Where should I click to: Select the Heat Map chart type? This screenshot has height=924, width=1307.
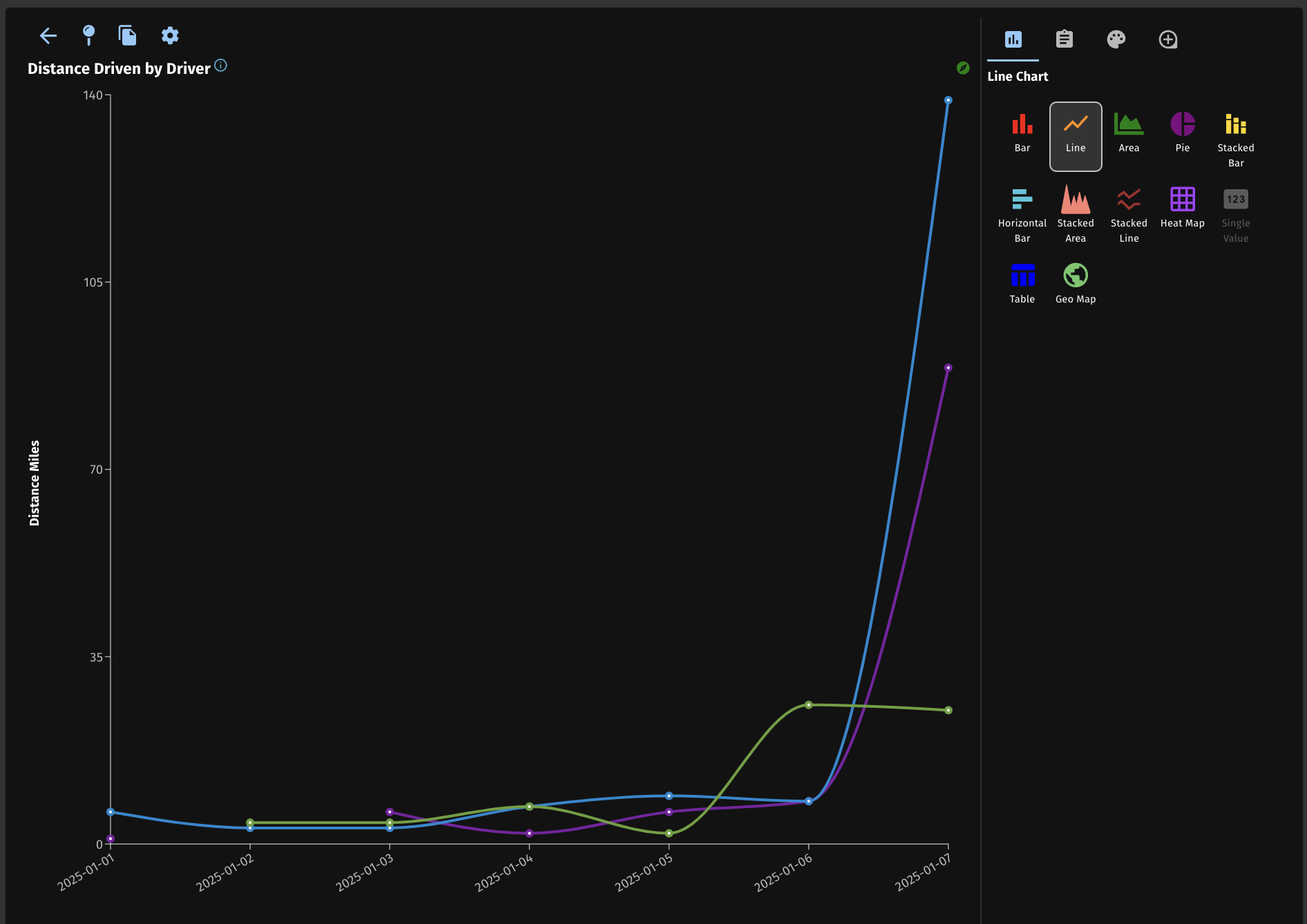click(x=1182, y=208)
